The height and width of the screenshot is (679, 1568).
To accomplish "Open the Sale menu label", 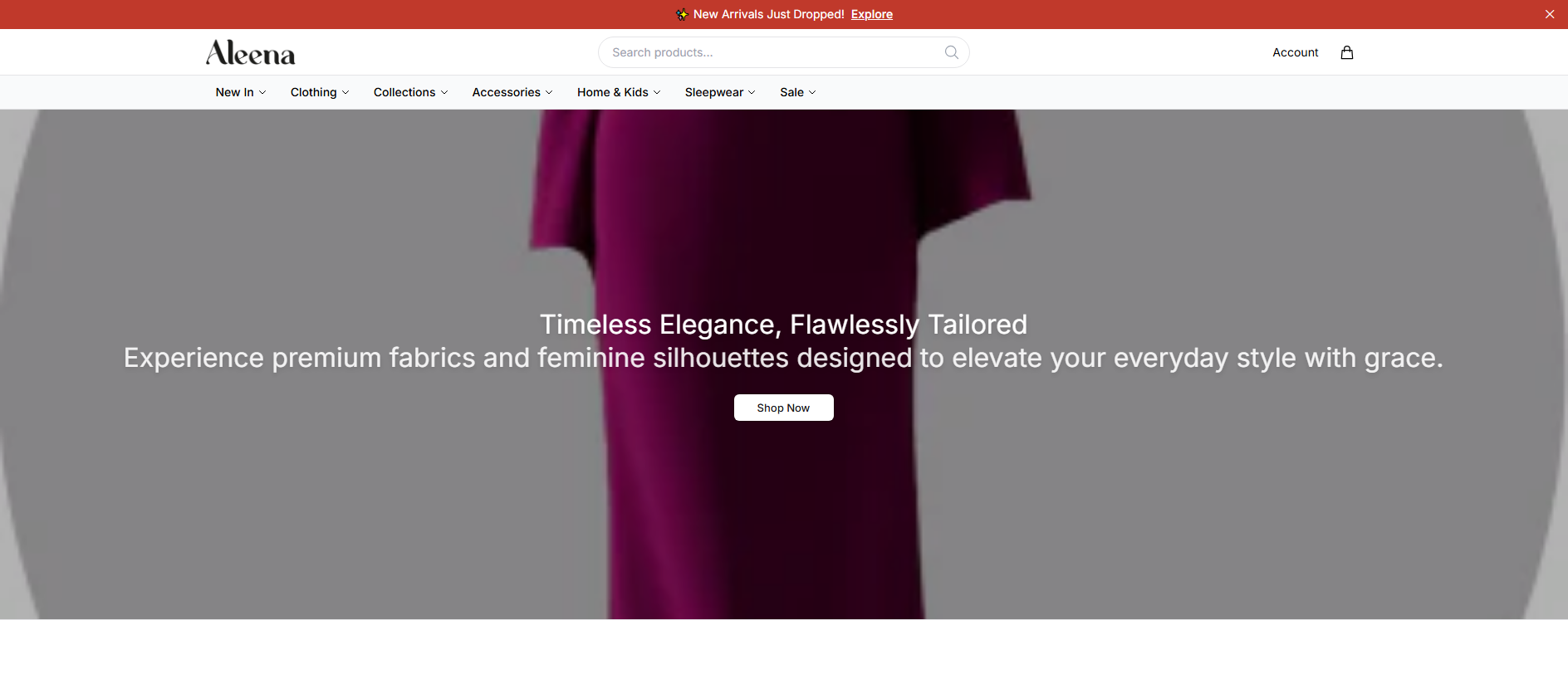I will (791, 92).
